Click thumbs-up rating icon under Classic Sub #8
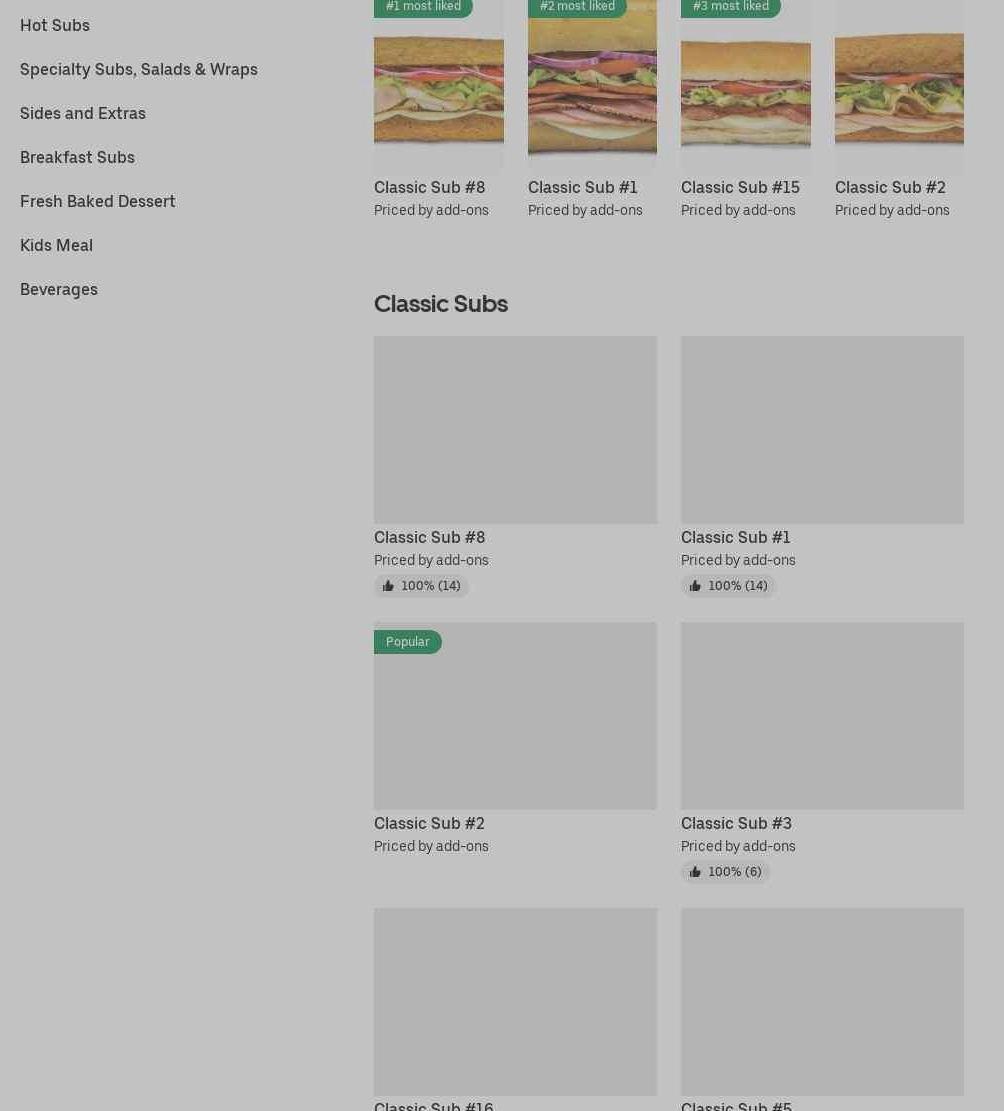 tap(388, 586)
